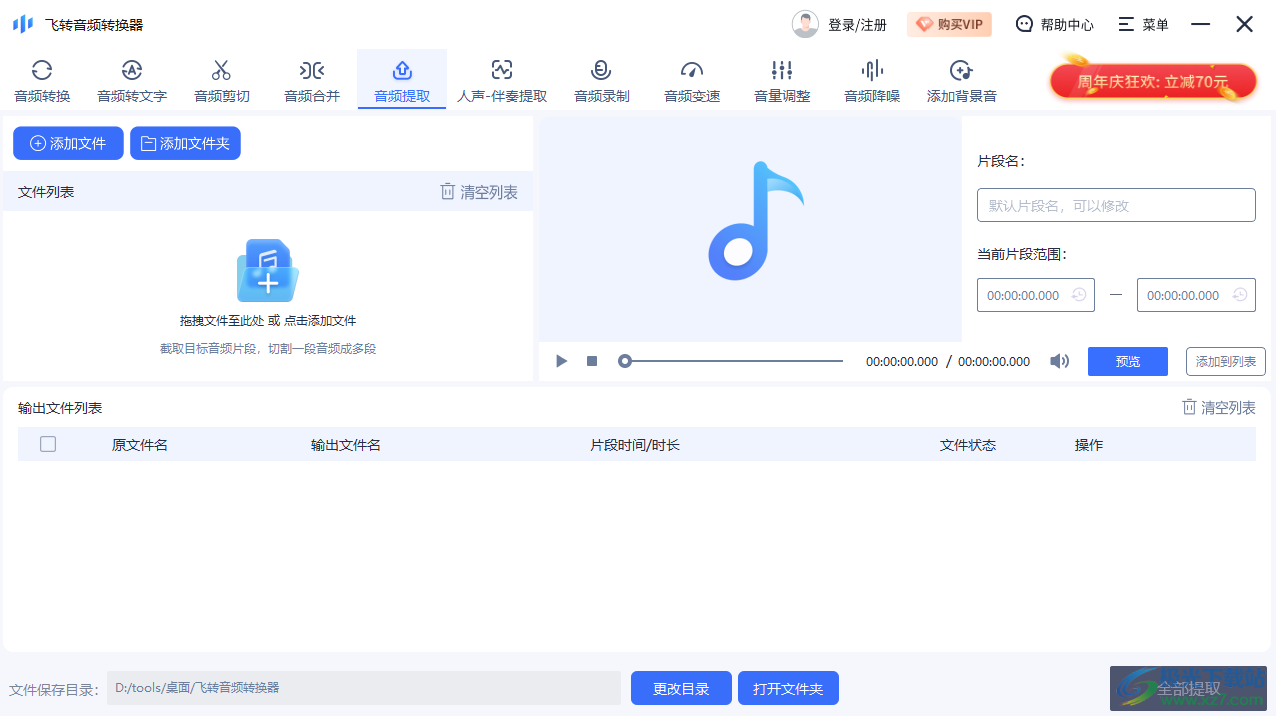The height and width of the screenshot is (716, 1276).
Task: Open the 添加背景音 background sound tool
Action: click(x=961, y=79)
